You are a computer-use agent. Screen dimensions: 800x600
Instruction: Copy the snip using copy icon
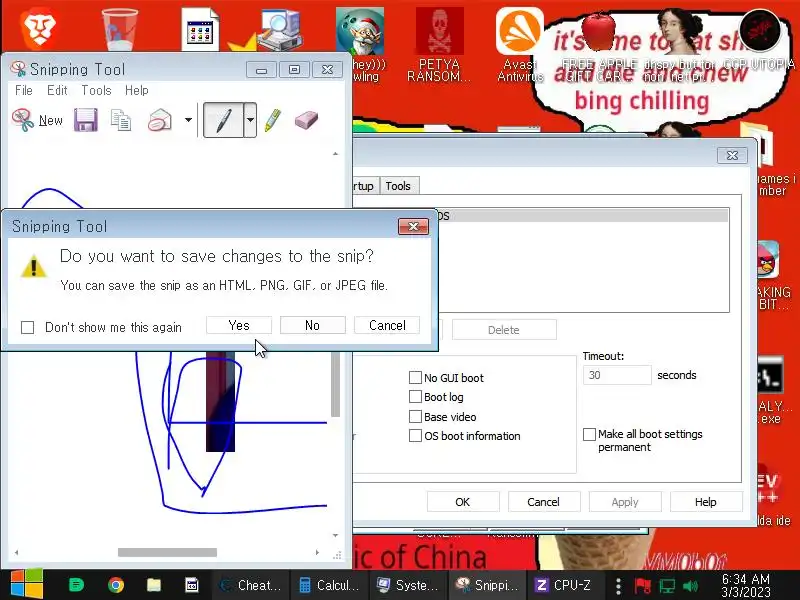[x=121, y=120]
